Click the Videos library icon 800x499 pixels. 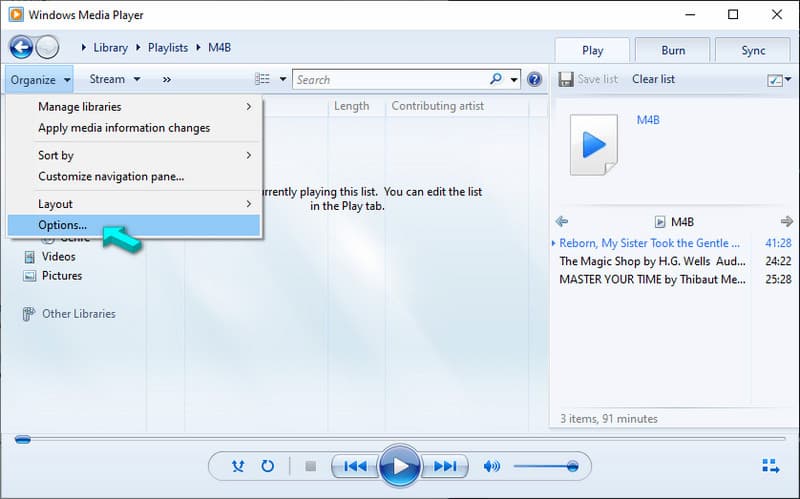tap(30, 257)
